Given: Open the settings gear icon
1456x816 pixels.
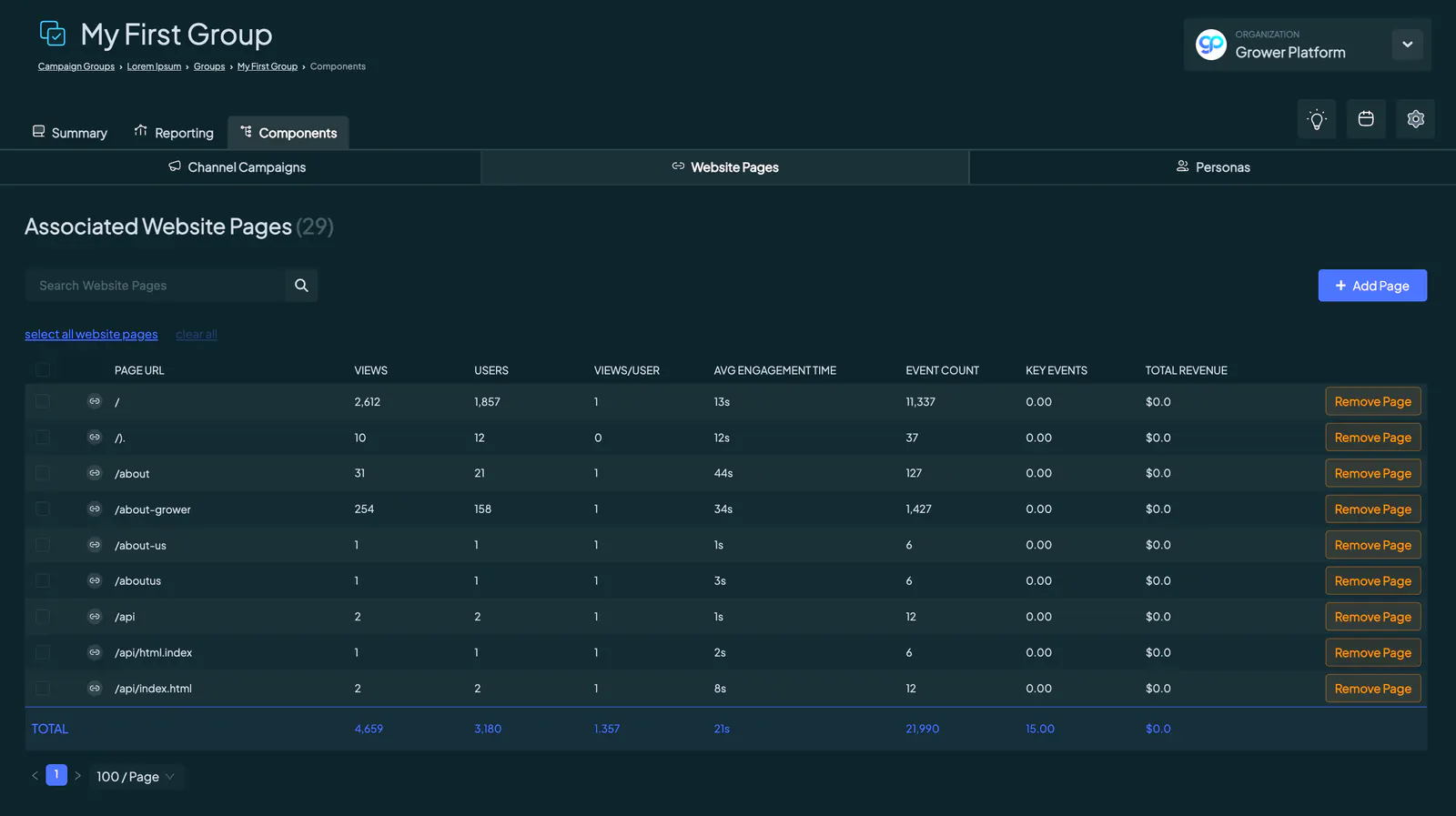Looking at the screenshot, I should [1415, 119].
